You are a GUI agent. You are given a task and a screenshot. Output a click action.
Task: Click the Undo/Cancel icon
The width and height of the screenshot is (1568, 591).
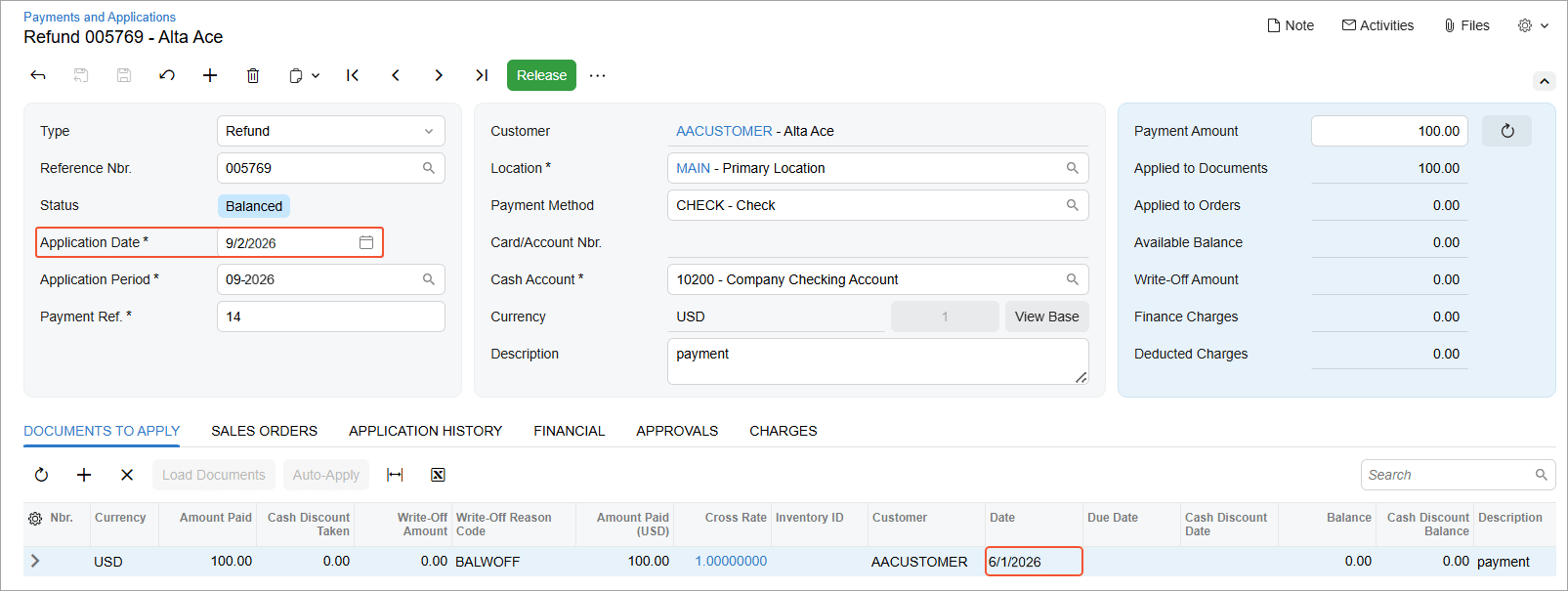167,75
